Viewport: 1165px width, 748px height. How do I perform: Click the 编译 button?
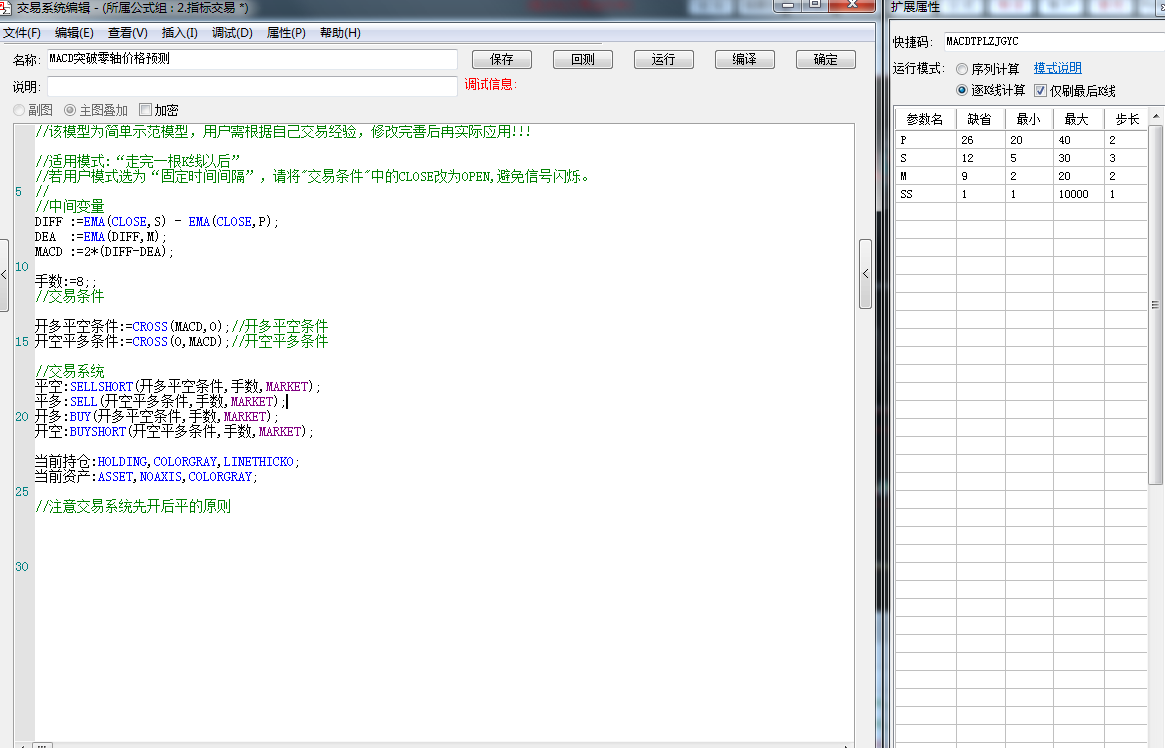[x=744, y=59]
